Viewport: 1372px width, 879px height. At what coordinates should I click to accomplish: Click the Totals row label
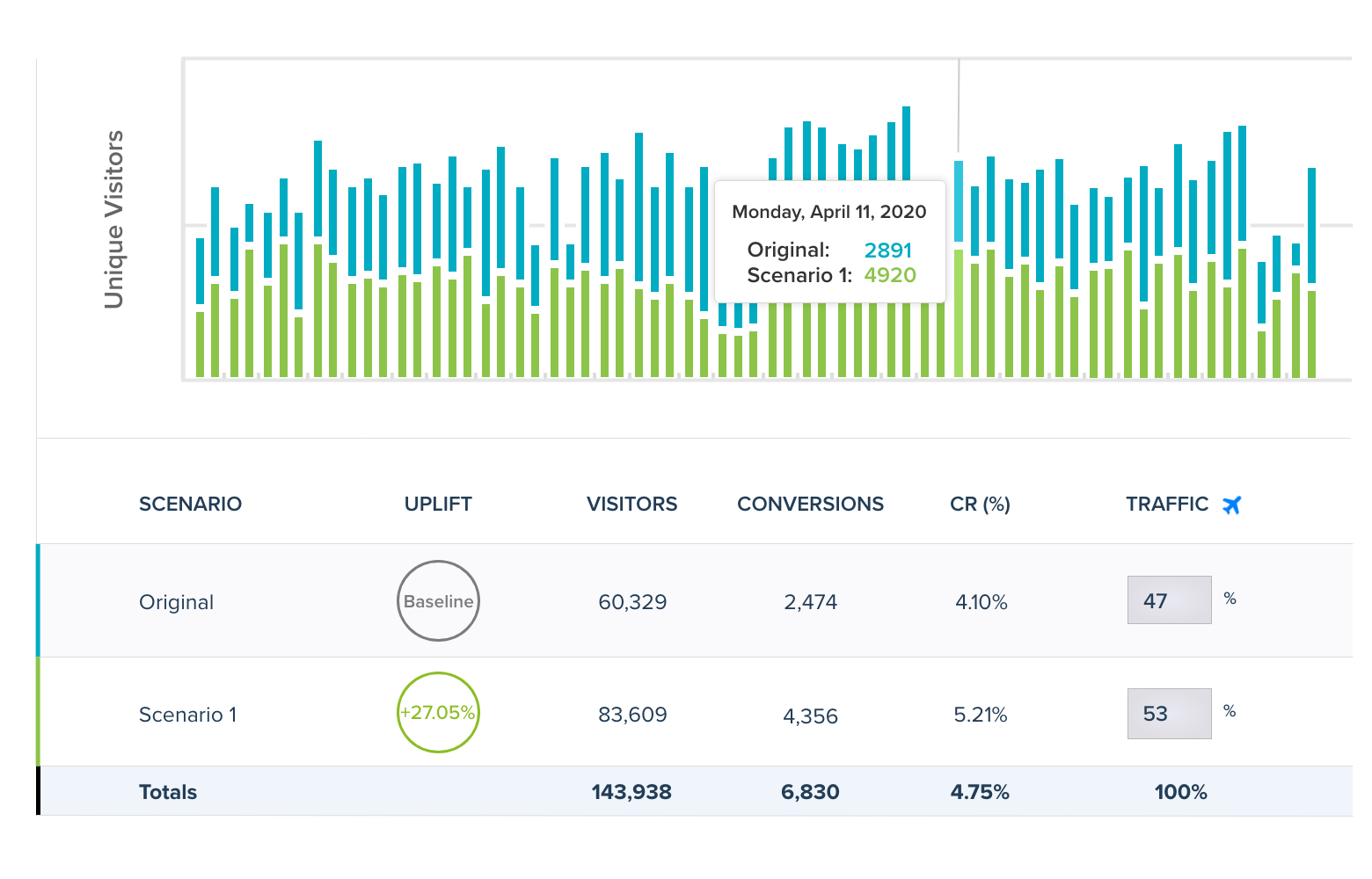(168, 792)
